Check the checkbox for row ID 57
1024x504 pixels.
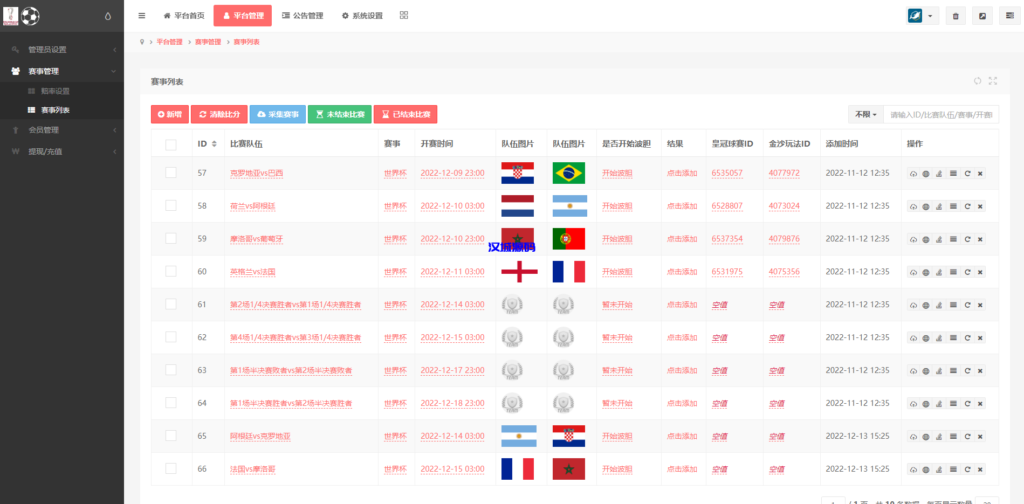(x=171, y=173)
